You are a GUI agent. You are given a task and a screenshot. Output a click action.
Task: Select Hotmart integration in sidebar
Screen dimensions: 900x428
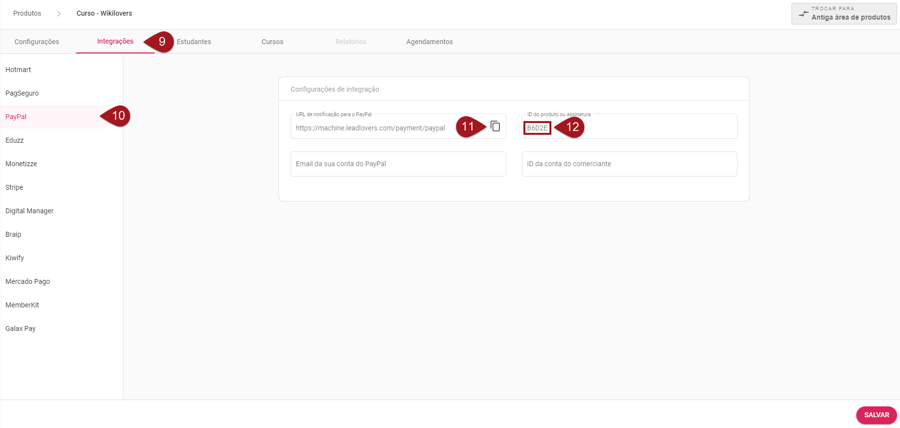[18, 70]
